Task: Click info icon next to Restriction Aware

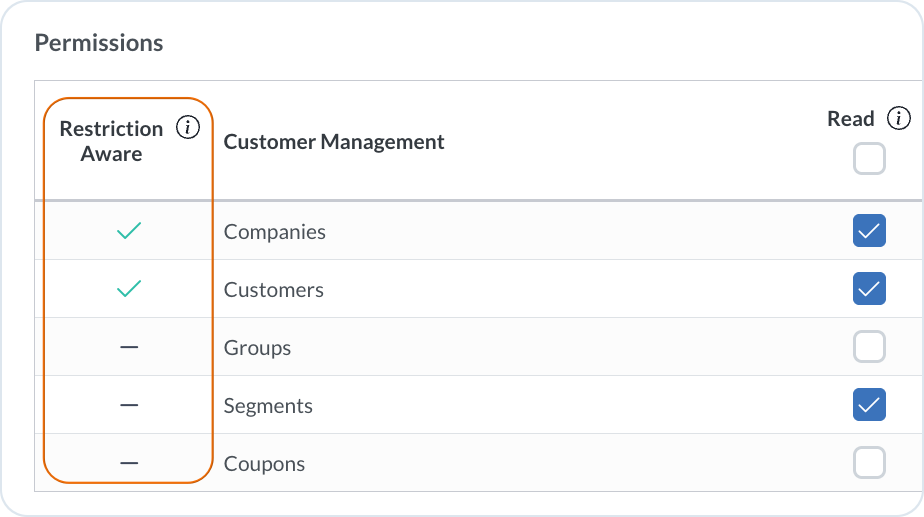Action: 187,128
